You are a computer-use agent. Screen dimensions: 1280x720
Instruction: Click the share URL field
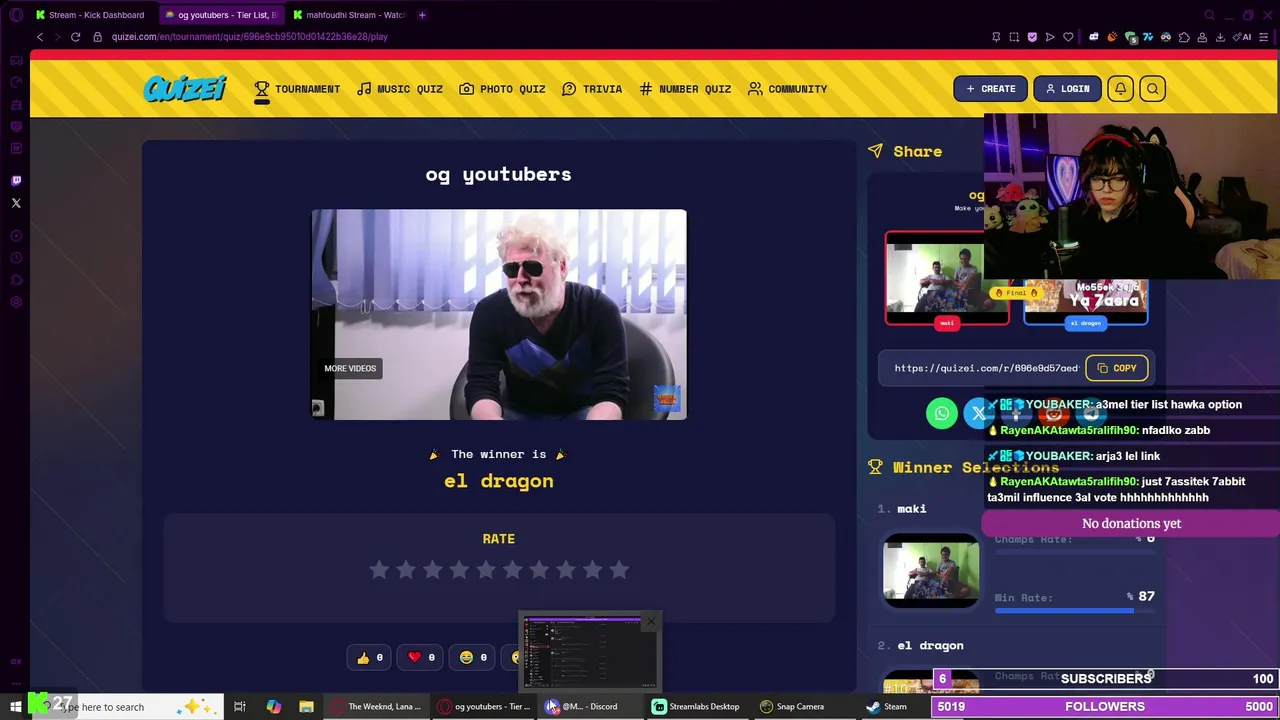pos(986,368)
